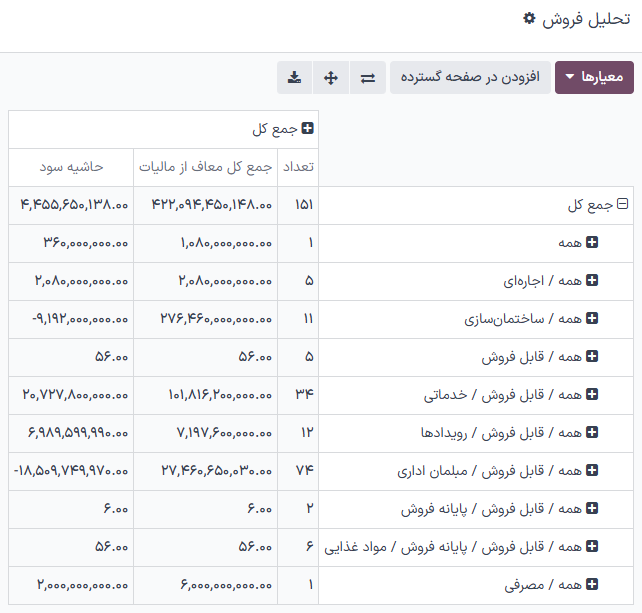Image resolution: width=642 pixels, height=613 pixels.
Task: Expand the column header جمع کل plus icon
Action: click(x=307, y=128)
